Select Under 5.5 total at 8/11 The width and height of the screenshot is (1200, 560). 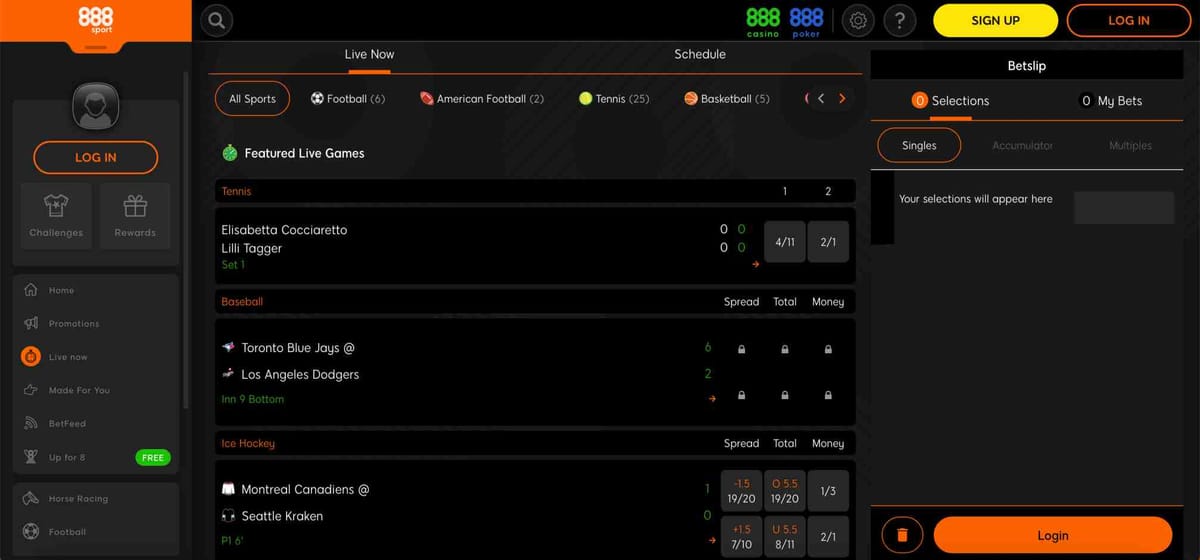(x=785, y=536)
